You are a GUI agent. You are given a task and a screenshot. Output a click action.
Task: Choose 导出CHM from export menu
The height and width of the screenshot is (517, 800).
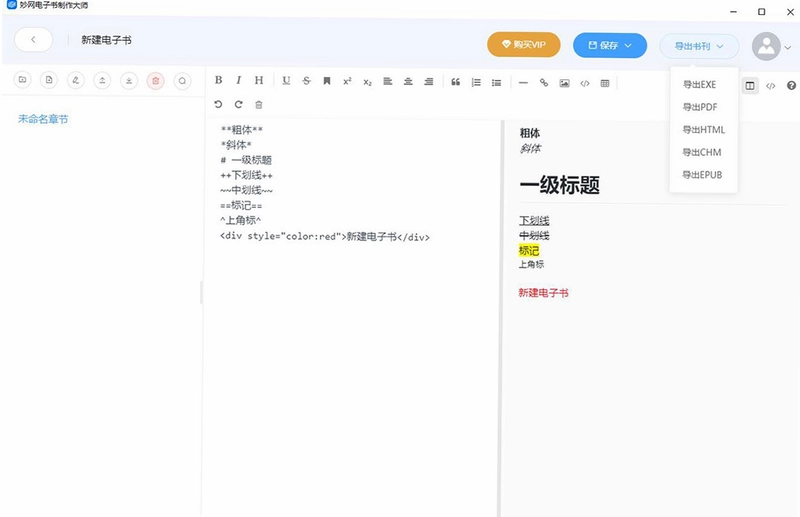point(702,152)
